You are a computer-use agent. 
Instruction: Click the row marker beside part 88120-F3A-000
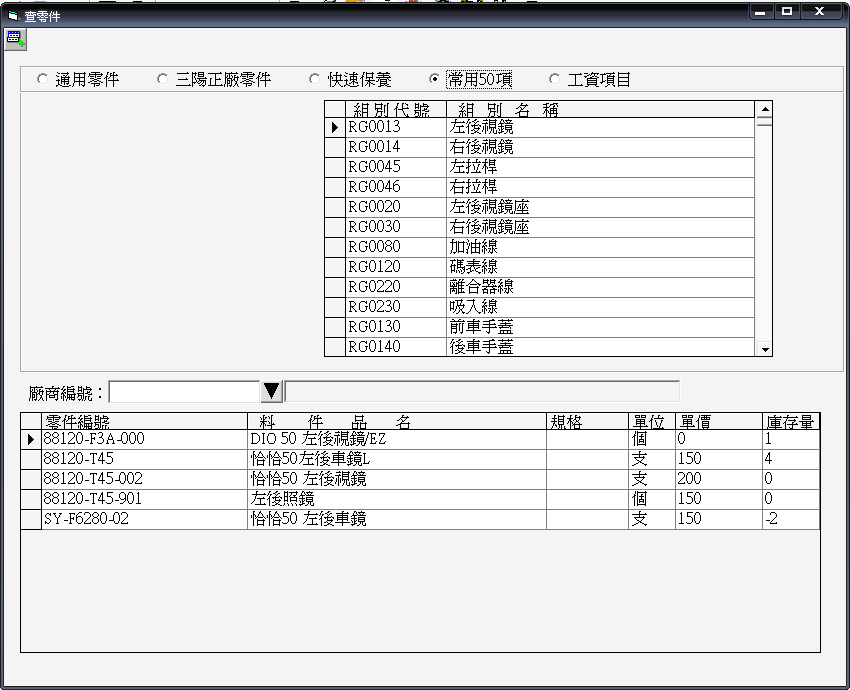(30, 439)
